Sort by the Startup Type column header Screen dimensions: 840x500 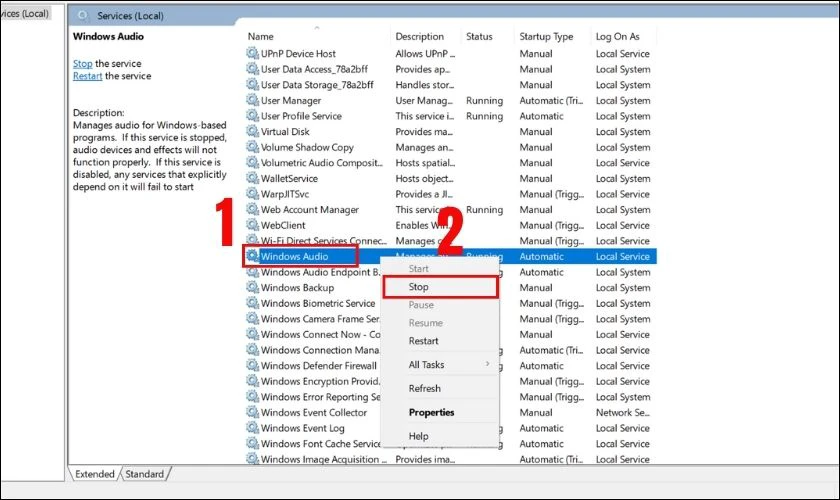click(x=552, y=36)
